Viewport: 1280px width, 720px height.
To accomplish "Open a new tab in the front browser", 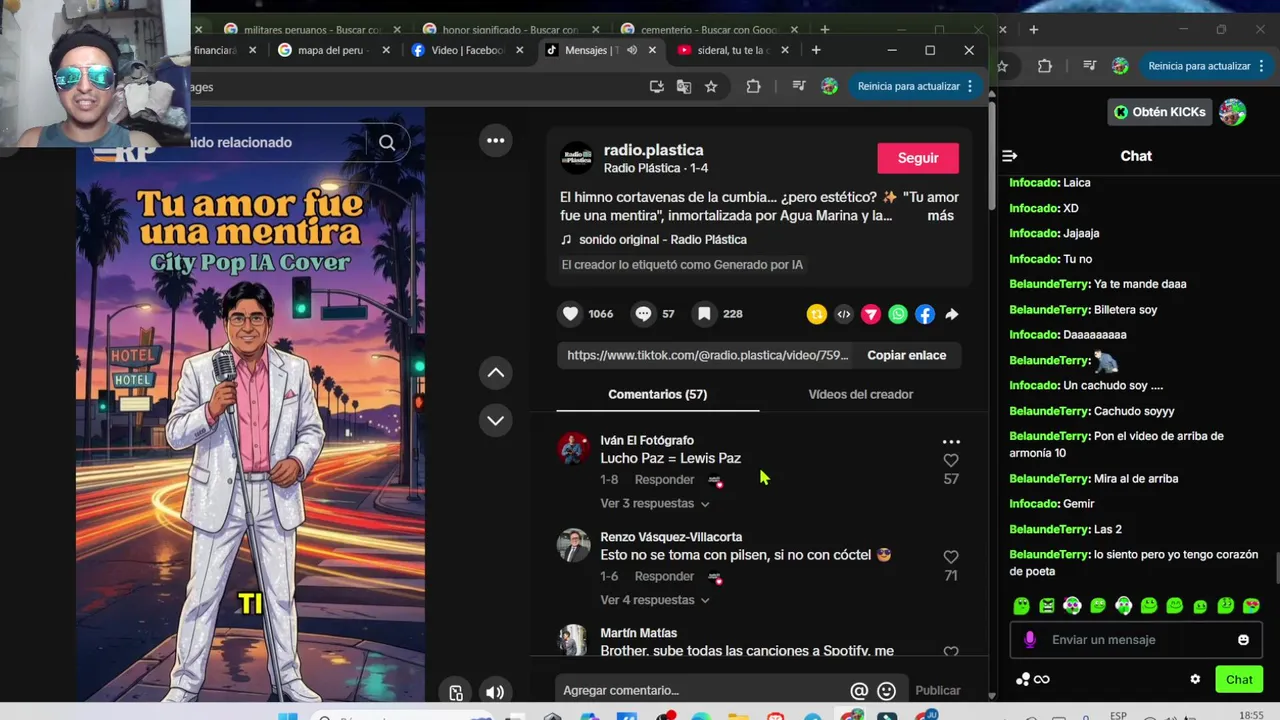I will coord(816,50).
